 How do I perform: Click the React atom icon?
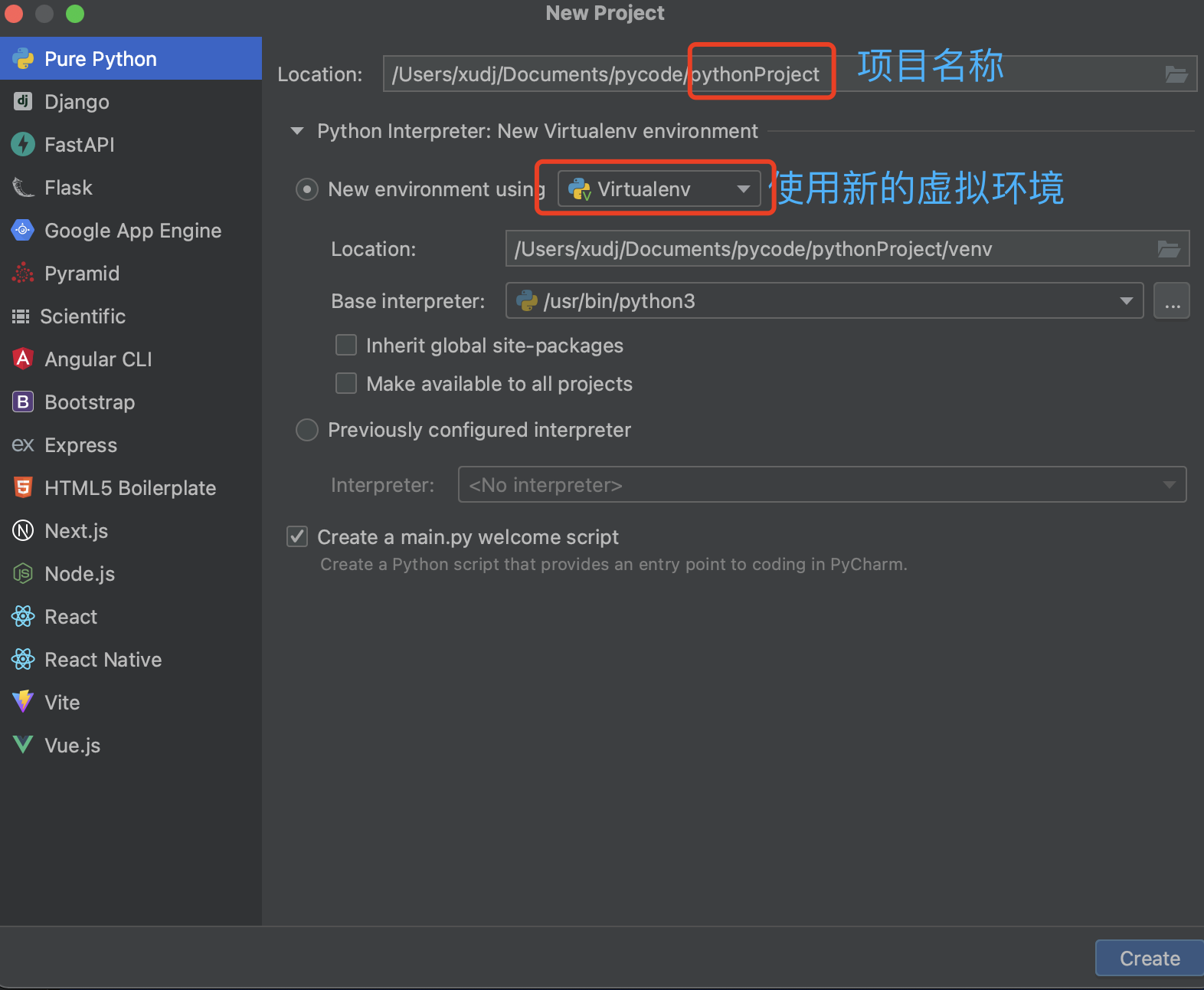coord(23,616)
